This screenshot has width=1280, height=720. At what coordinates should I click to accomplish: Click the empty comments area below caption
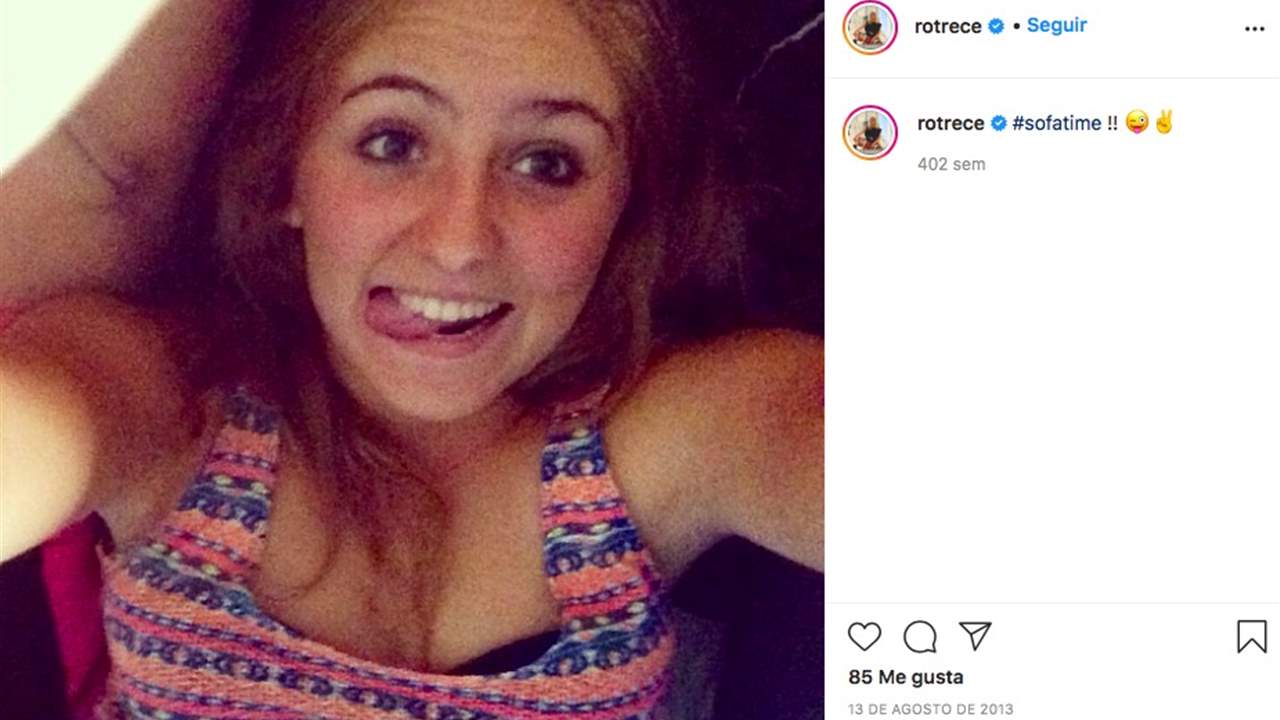point(1052,390)
